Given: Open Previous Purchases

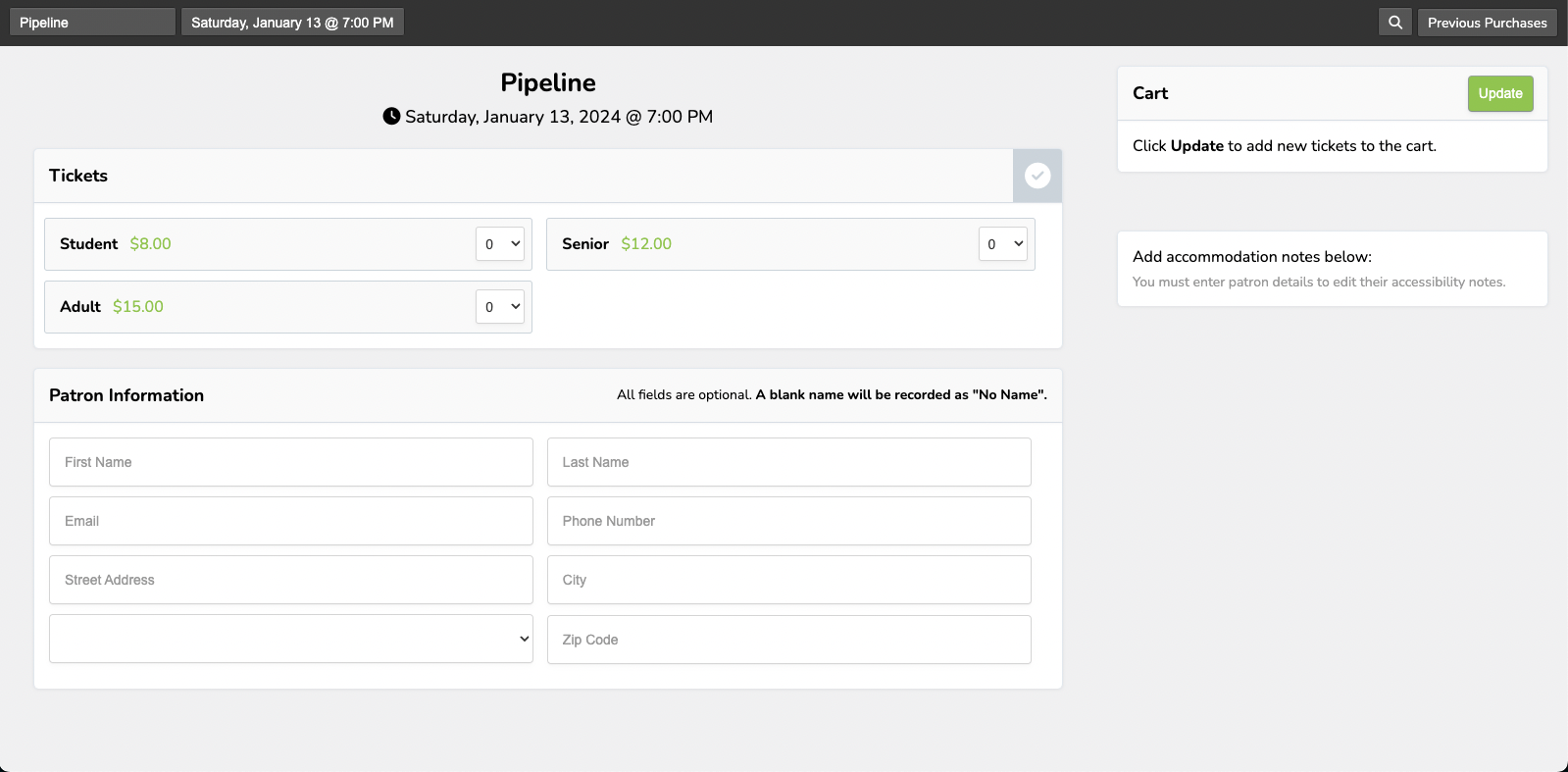Looking at the screenshot, I should click(x=1487, y=23).
